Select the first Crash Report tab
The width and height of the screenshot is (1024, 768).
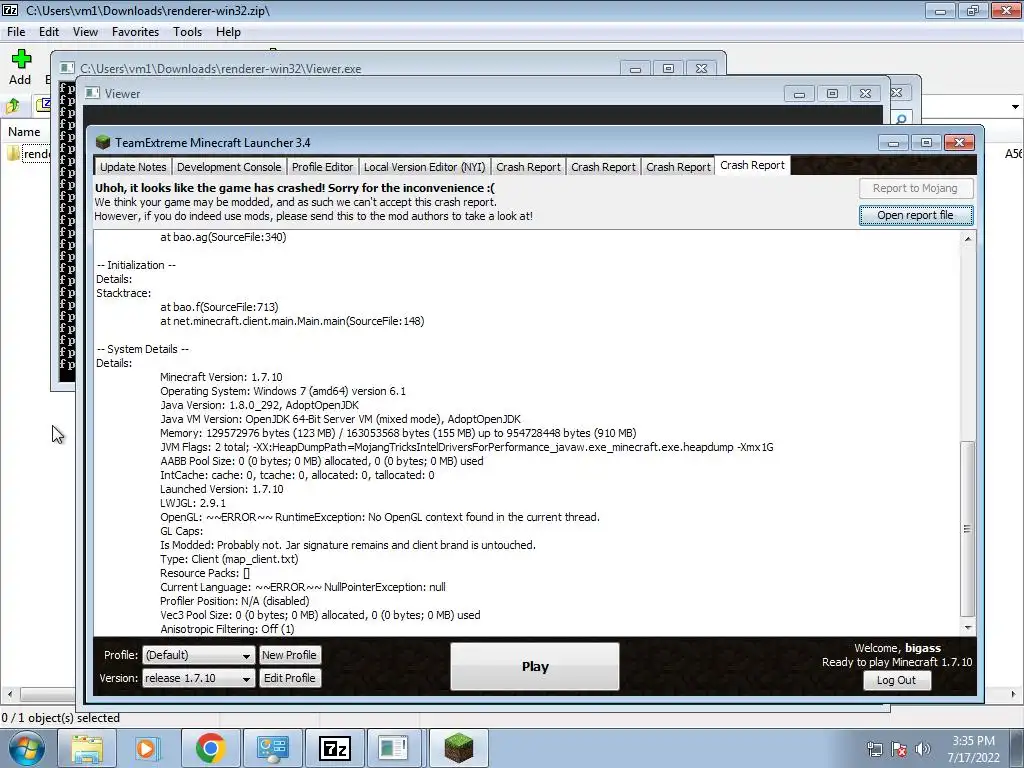[528, 167]
